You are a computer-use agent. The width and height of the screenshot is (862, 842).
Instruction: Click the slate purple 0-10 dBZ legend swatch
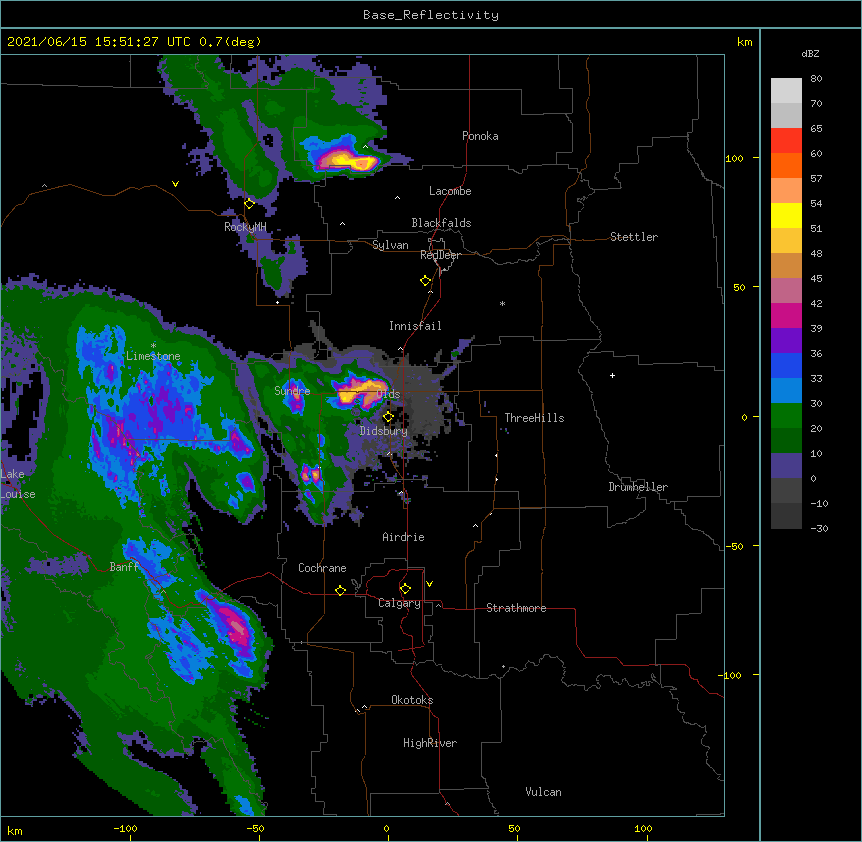coord(786,466)
